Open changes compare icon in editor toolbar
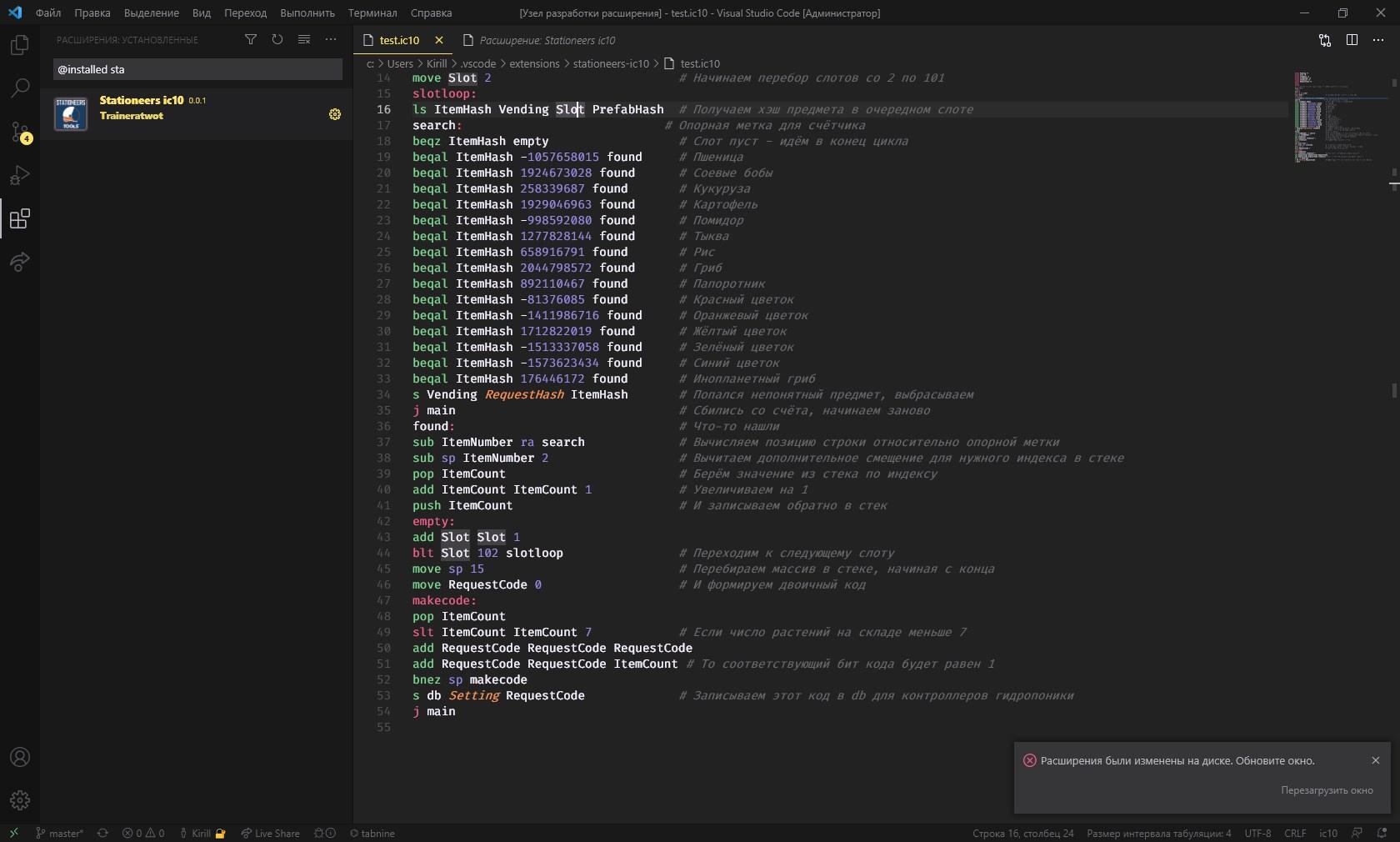 (1325, 40)
